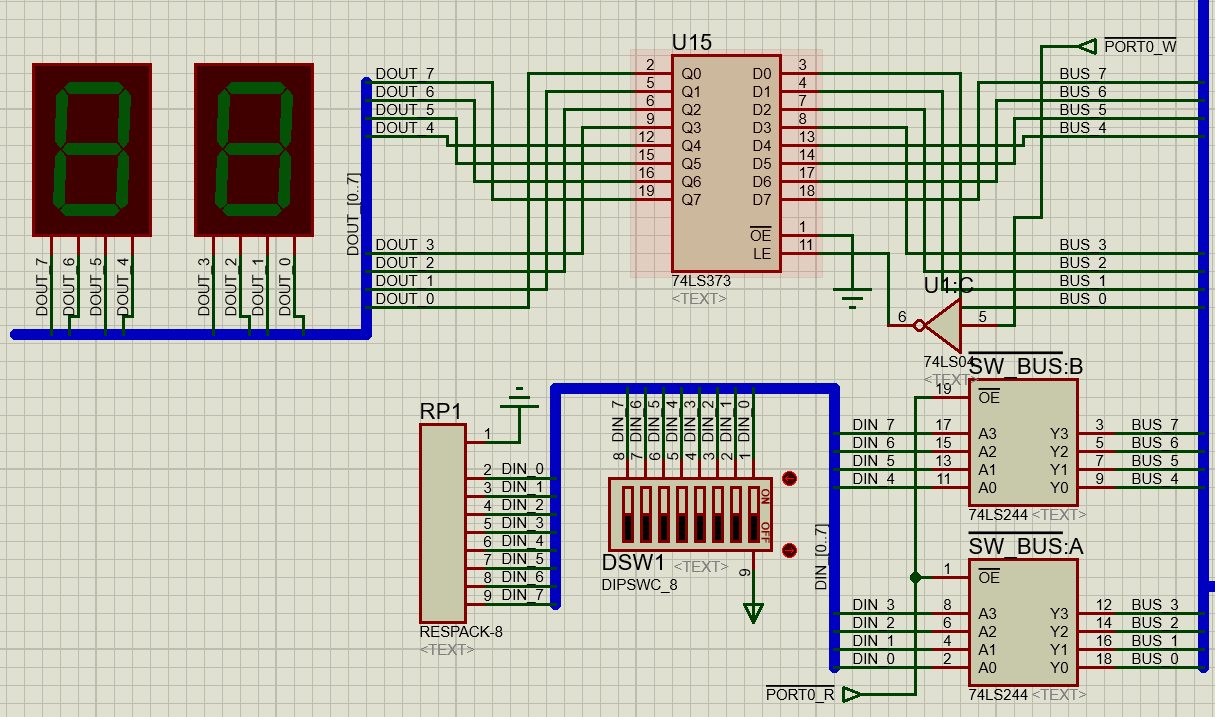Click the <TEXT> placeholder under U15
The image size is (1215, 717).
(x=699, y=298)
